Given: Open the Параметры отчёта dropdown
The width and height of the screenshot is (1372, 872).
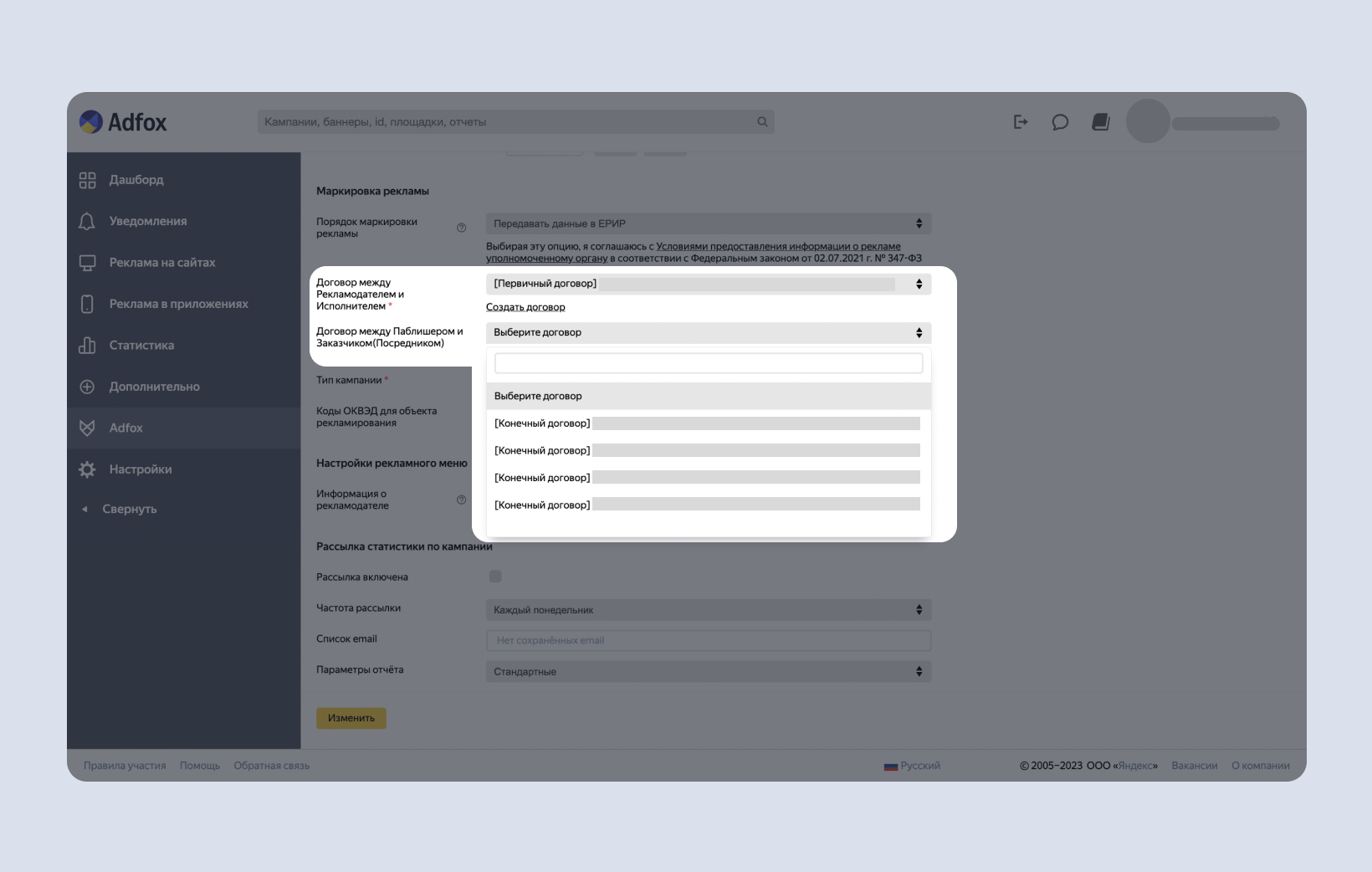Looking at the screenshot, I should coord(708,671).
